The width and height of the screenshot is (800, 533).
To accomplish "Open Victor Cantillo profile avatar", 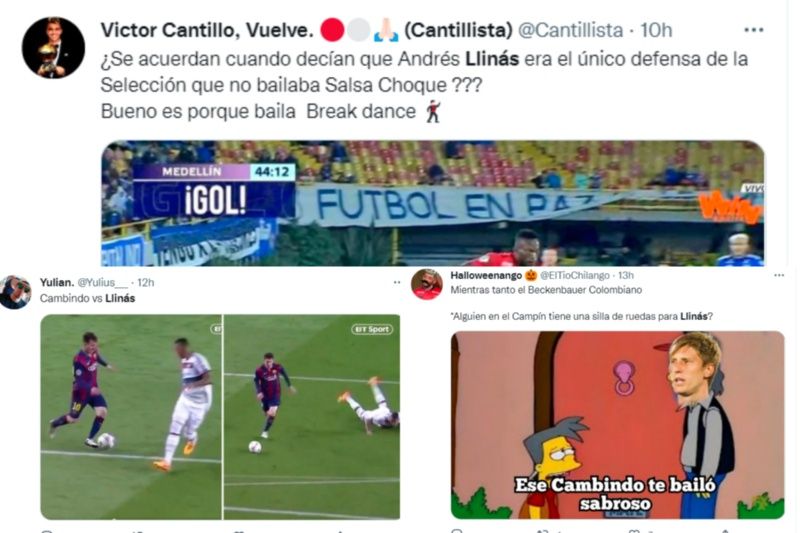I will (x=53, y=47).
